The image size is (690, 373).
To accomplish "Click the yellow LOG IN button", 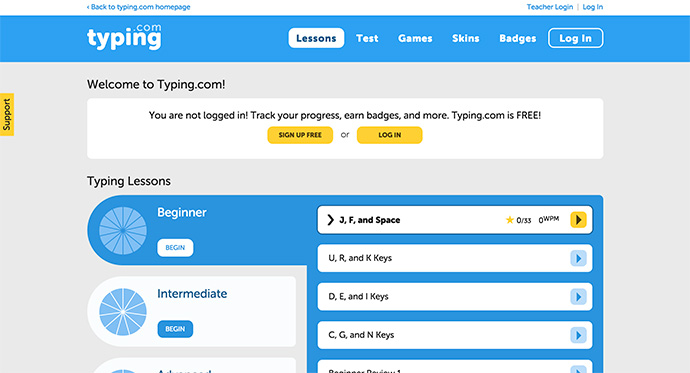I will pos(389,135).
